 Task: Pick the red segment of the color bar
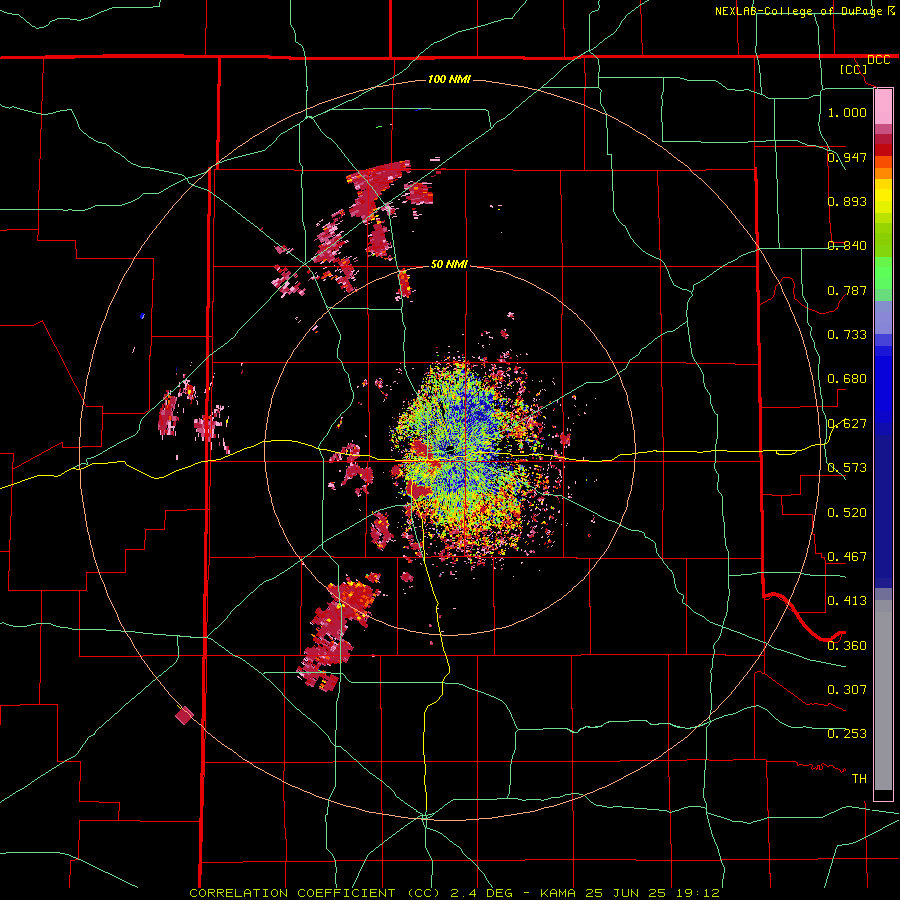pyautogui.click(x=883, y=150)
